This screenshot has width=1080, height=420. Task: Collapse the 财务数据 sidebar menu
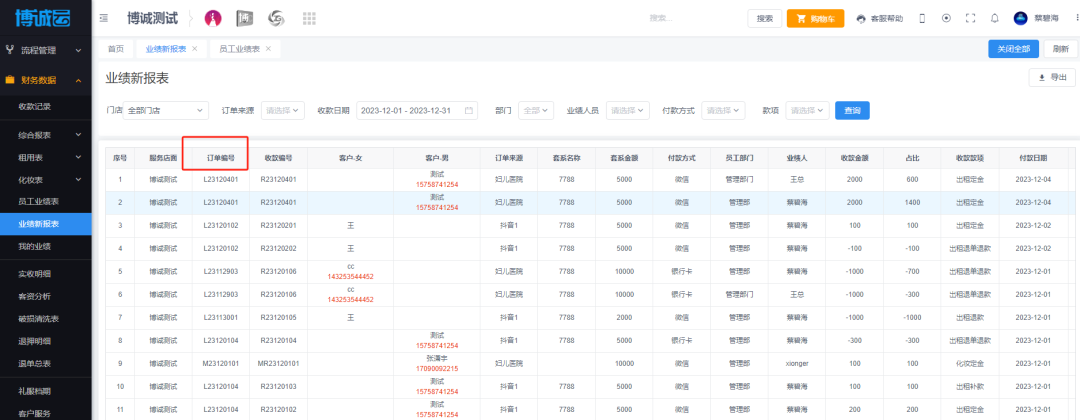pos(45,80)
